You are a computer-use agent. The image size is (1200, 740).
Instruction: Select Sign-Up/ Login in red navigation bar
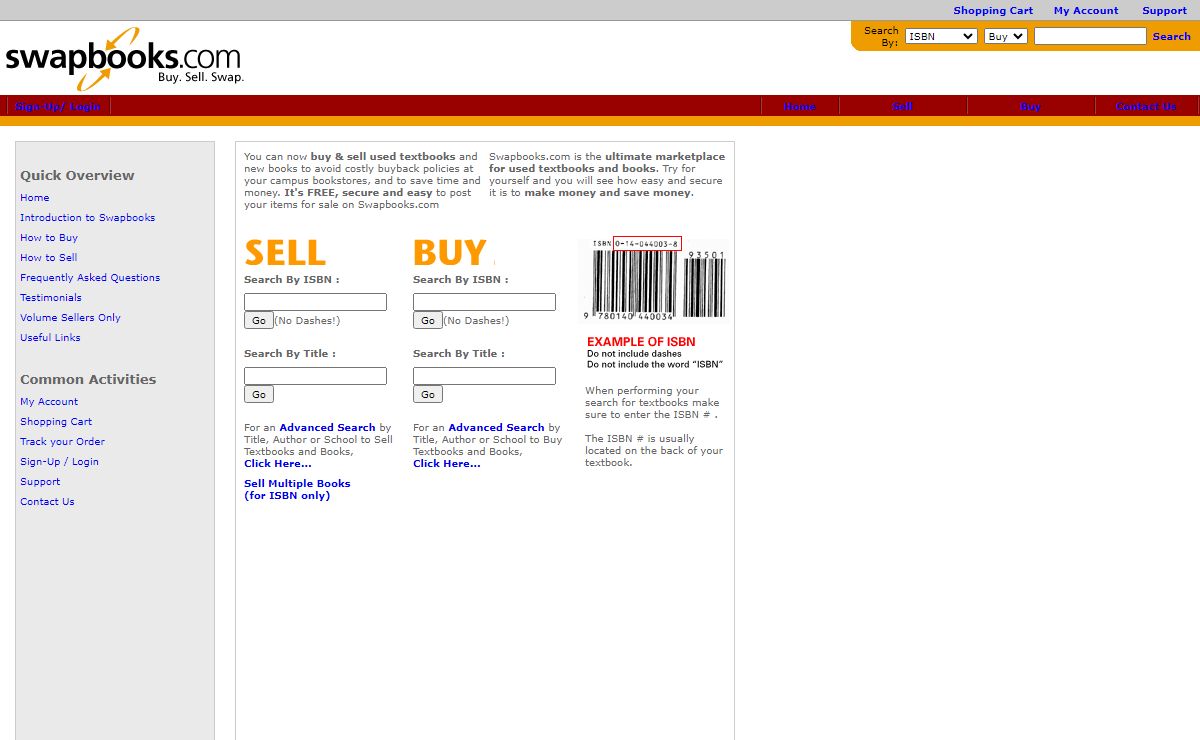click(57, 106)
